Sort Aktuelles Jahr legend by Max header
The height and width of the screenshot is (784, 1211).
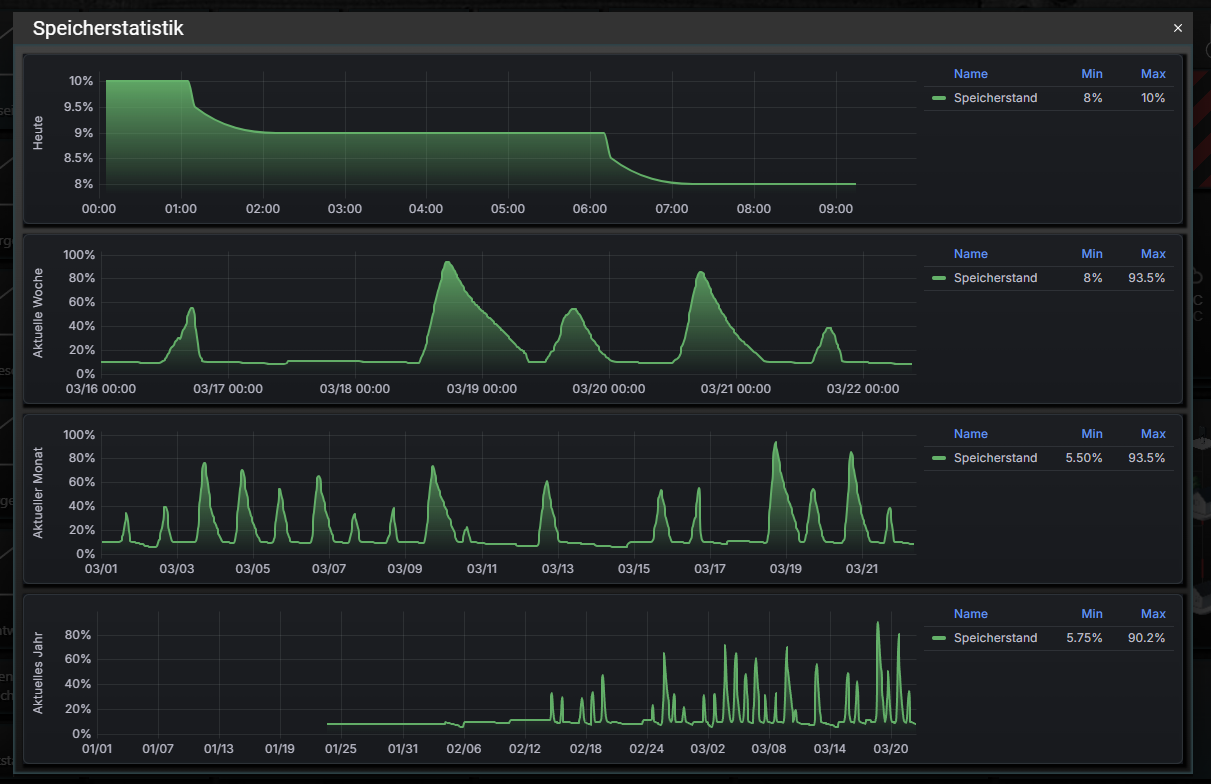[1153, 614]
